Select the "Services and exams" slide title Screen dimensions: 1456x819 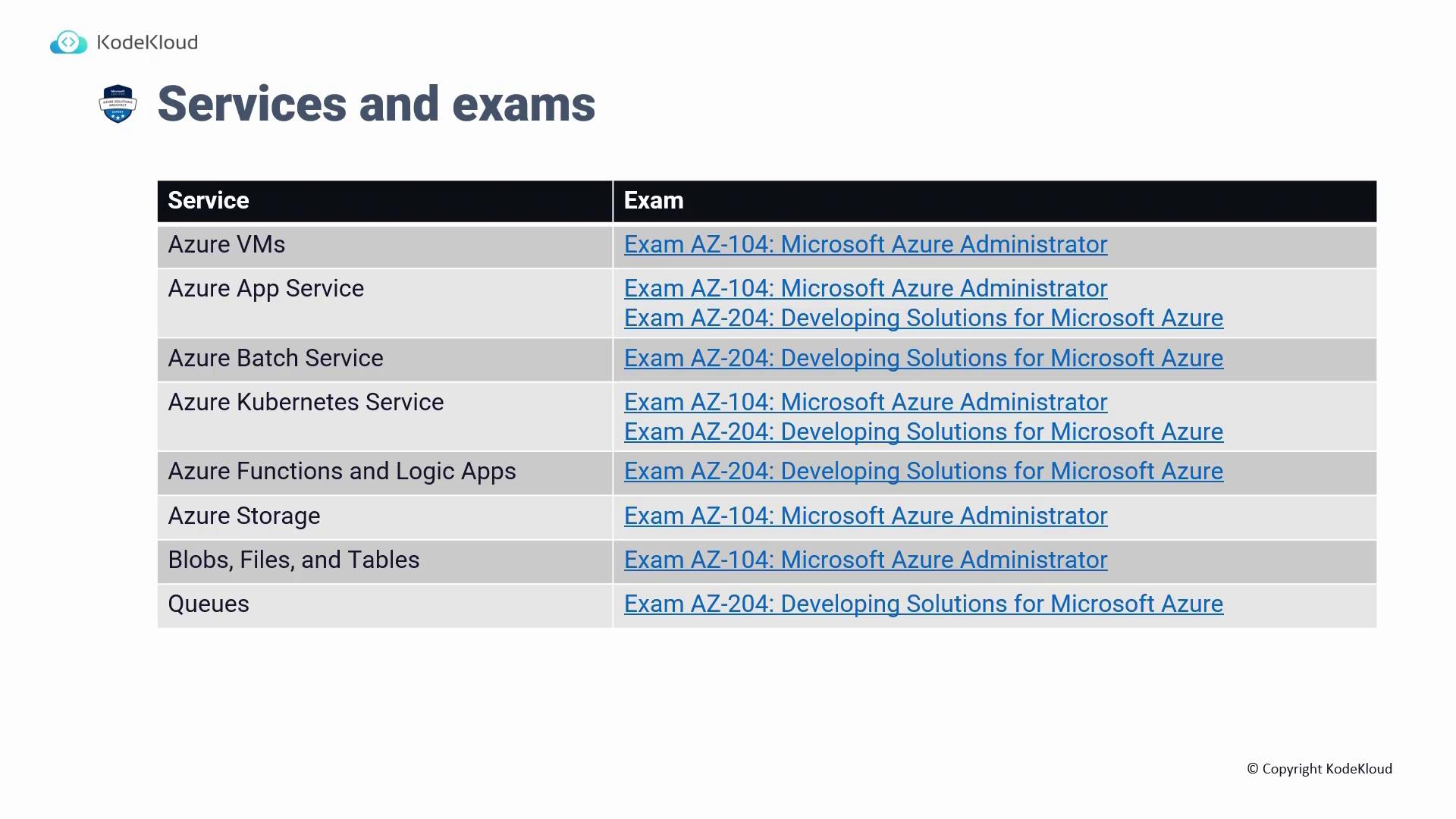(x=376, y=104)
